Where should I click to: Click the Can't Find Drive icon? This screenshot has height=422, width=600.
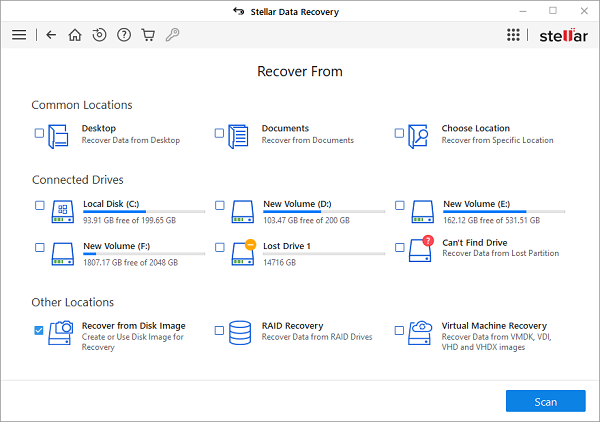420,249
